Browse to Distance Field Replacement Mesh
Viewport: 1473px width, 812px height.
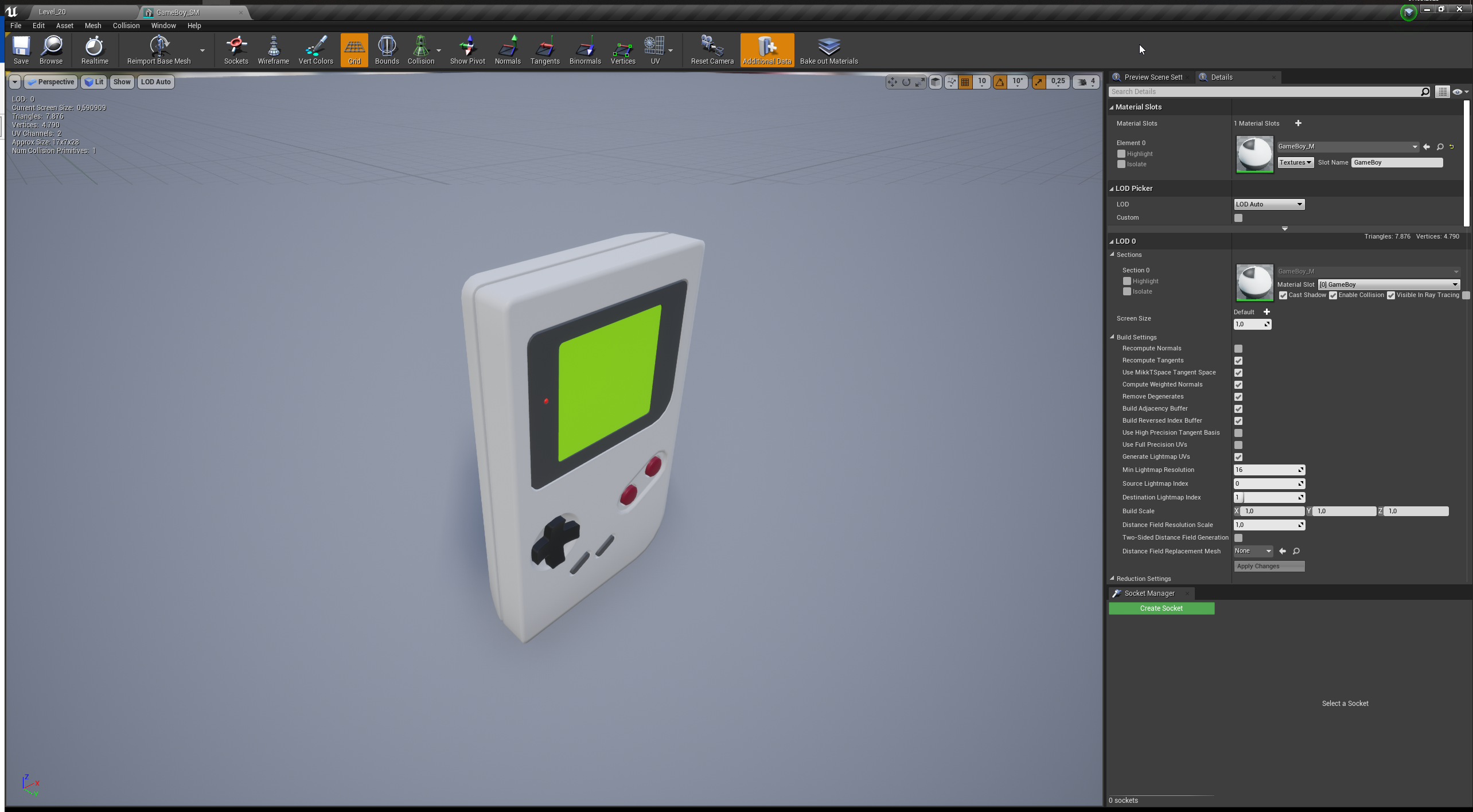tap(1296, 551)
